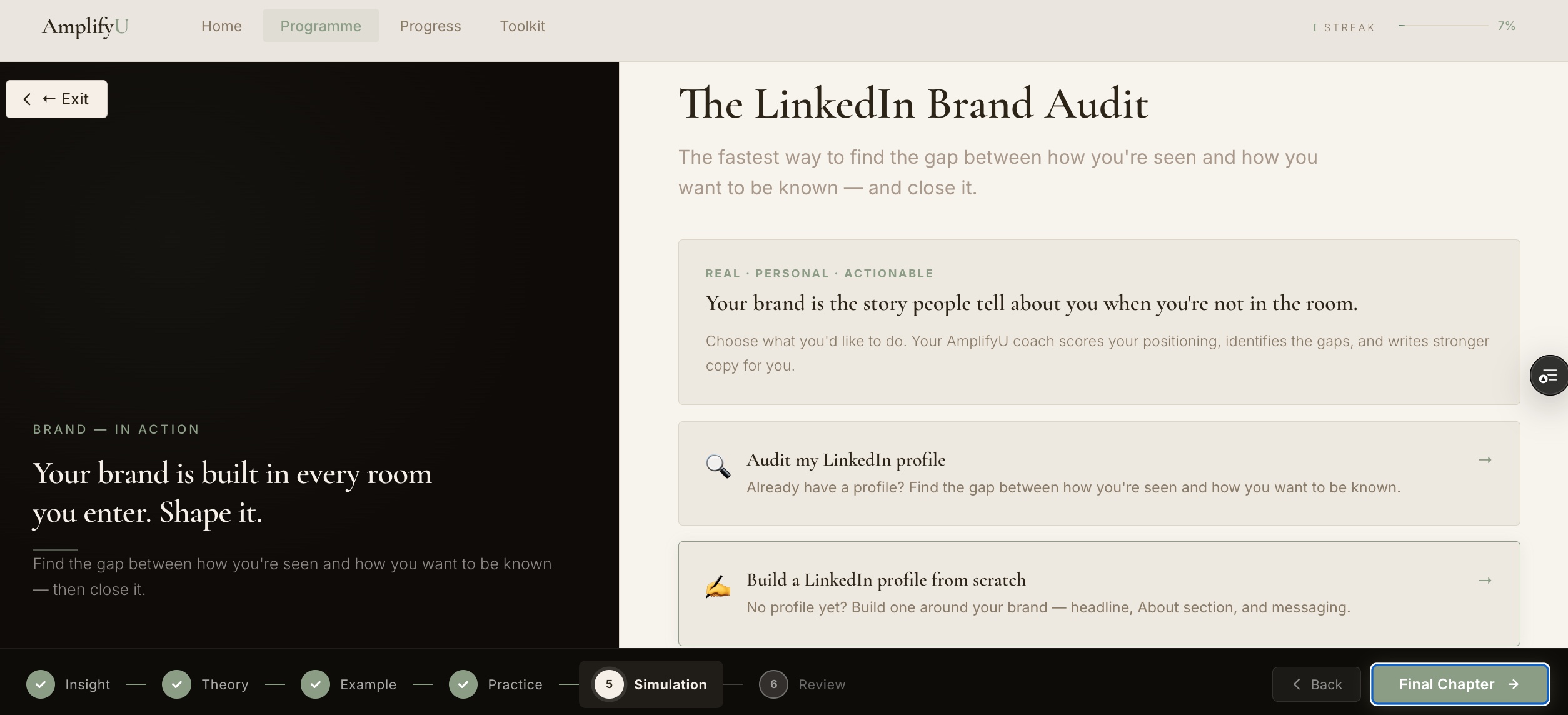Jump to the Insight step label
1568x715 pixels.
[88, 684]
